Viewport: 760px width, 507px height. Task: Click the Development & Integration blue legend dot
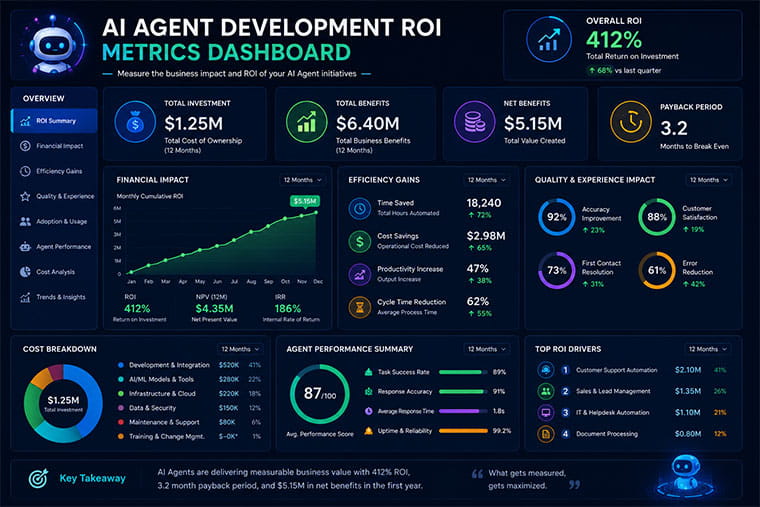coord(121,365)
